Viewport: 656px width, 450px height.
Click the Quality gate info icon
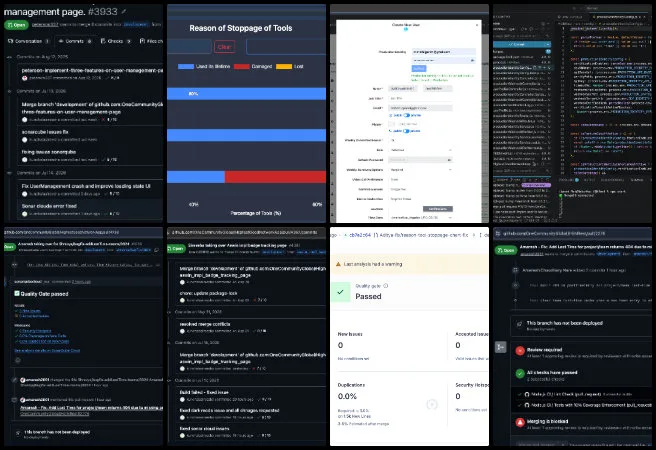386,286
